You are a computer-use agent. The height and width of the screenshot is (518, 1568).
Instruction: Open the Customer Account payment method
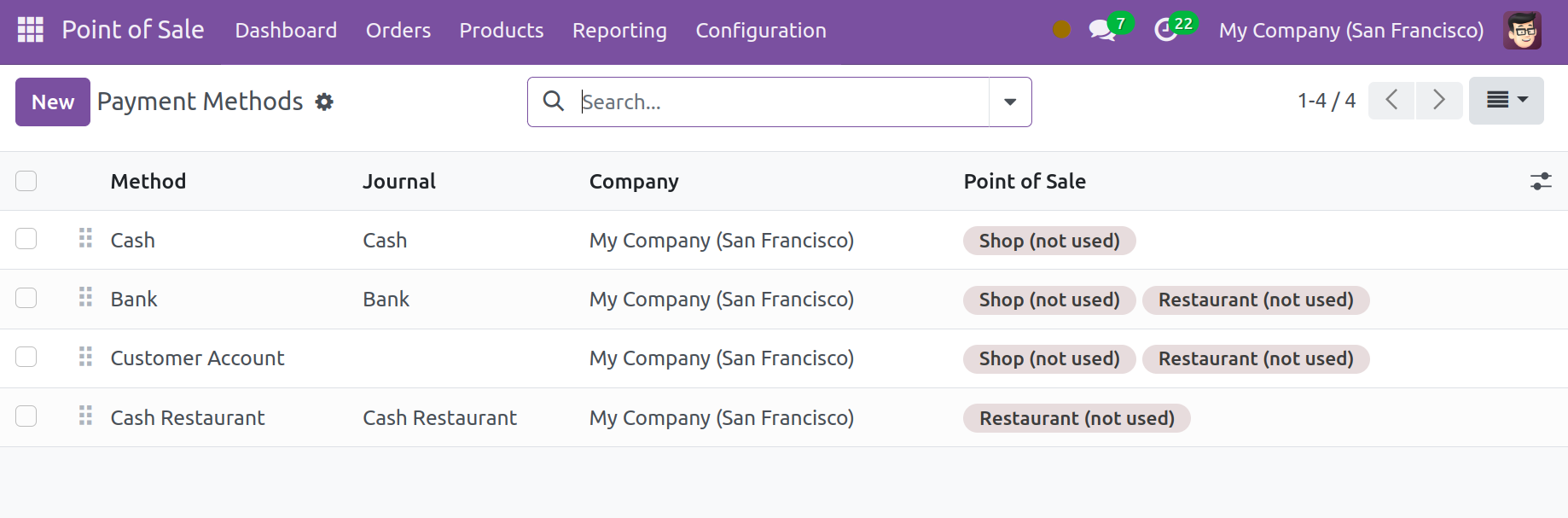tap(197, 358)
